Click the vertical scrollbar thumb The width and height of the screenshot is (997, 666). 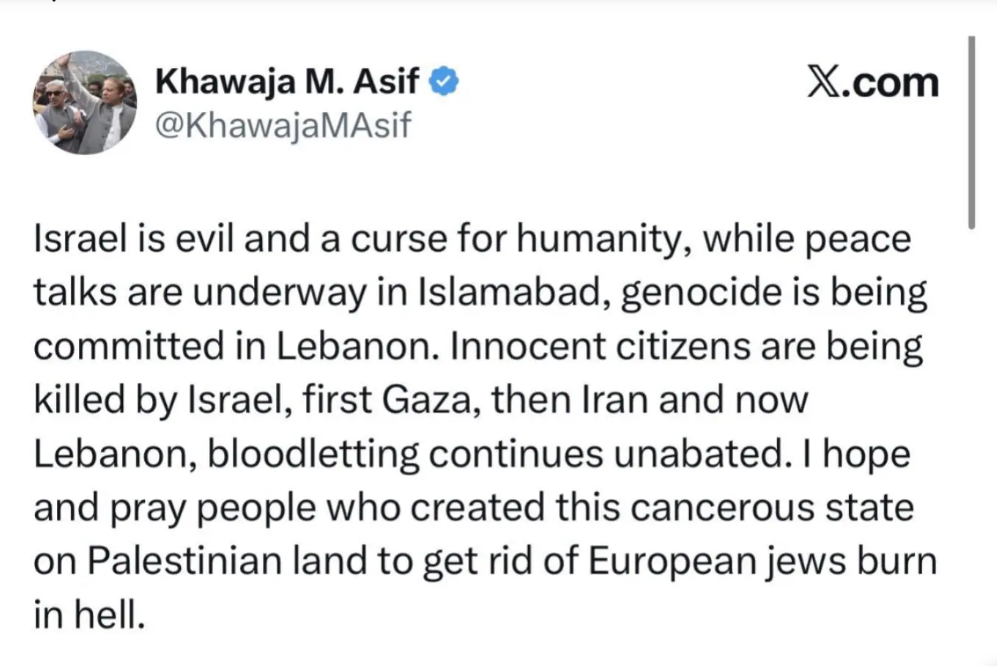pos(971,130)
